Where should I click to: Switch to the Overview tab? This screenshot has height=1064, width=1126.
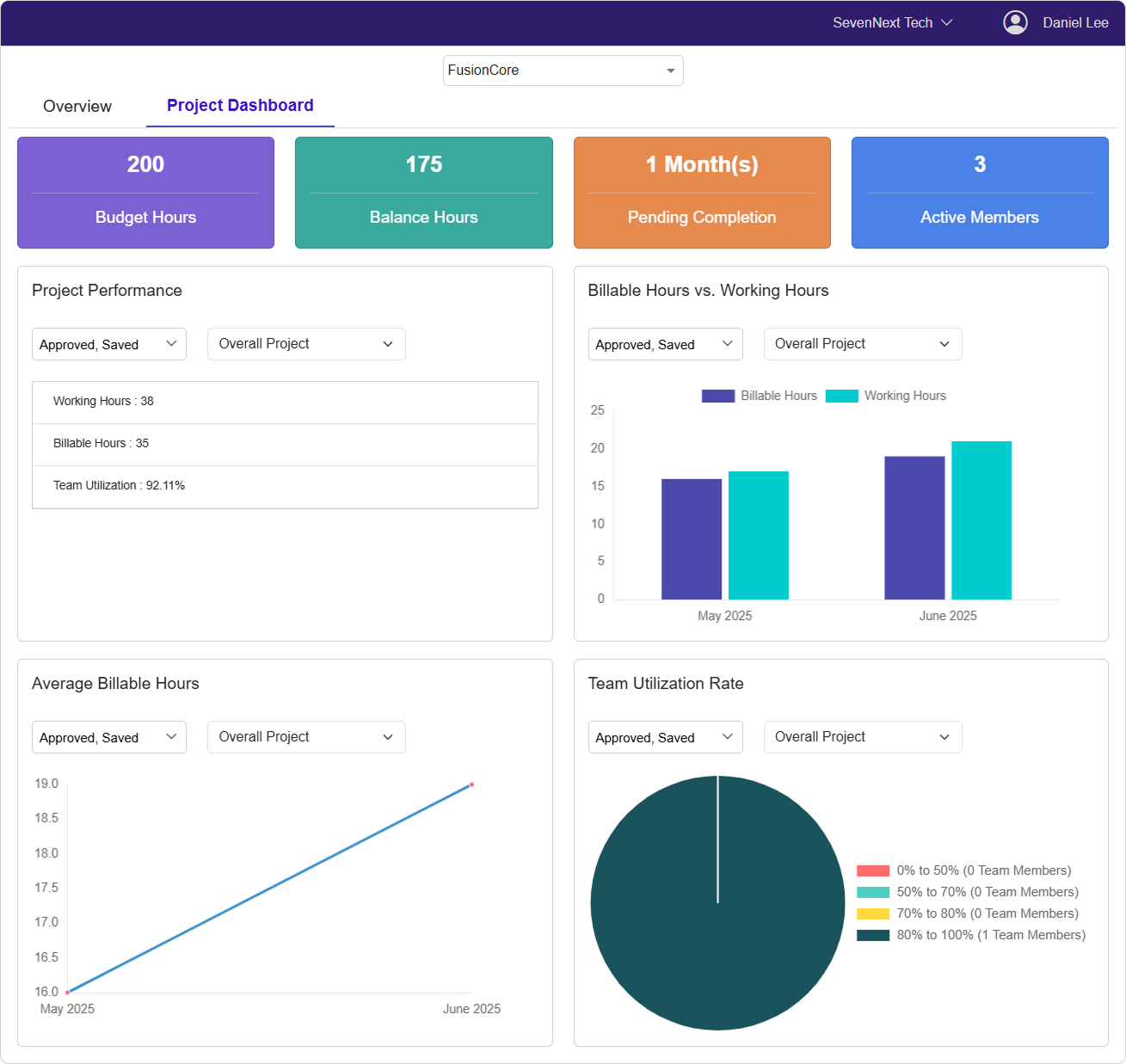click(x=77, y=106)
